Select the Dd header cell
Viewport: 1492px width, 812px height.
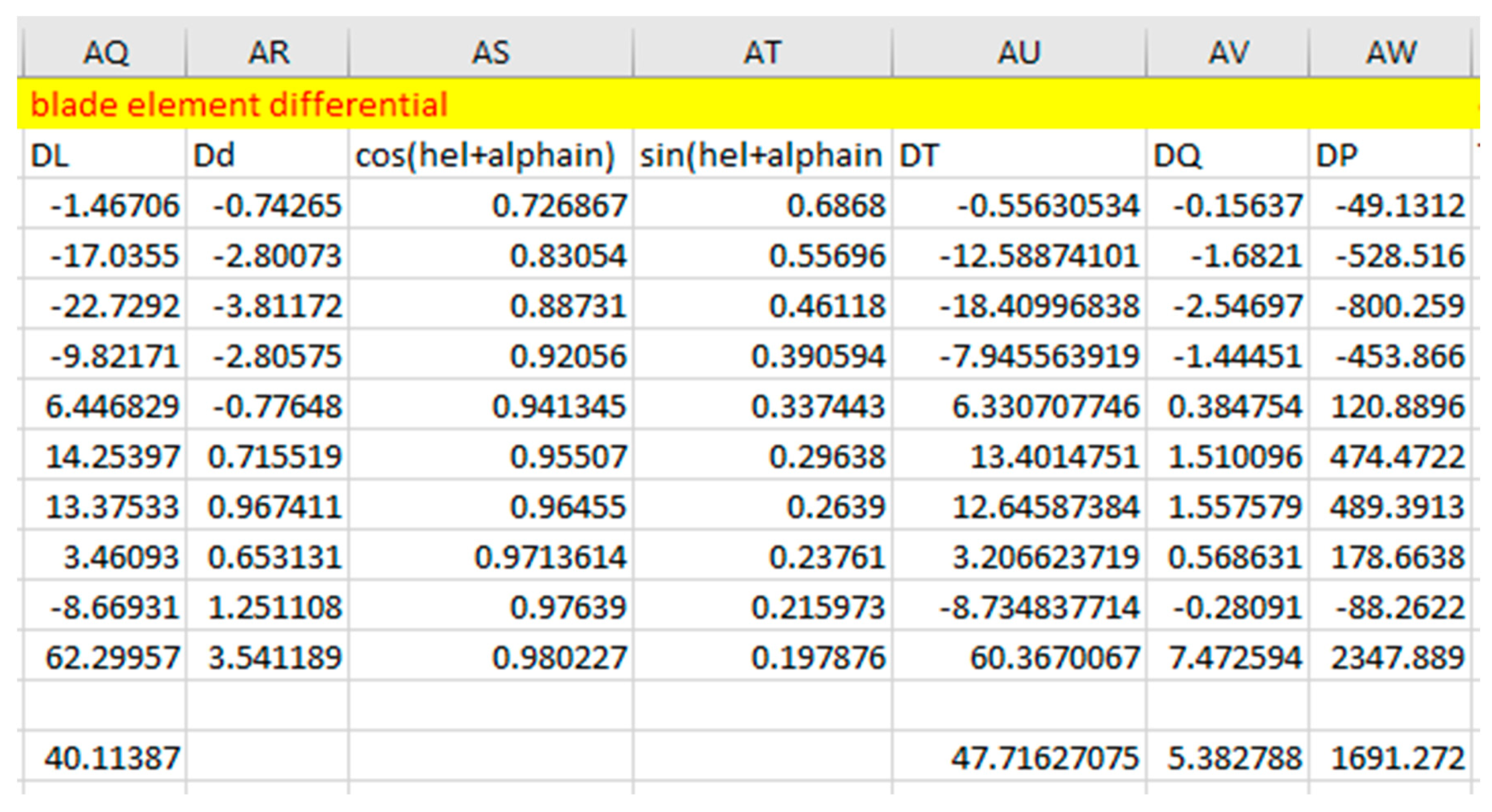(268, 155)
